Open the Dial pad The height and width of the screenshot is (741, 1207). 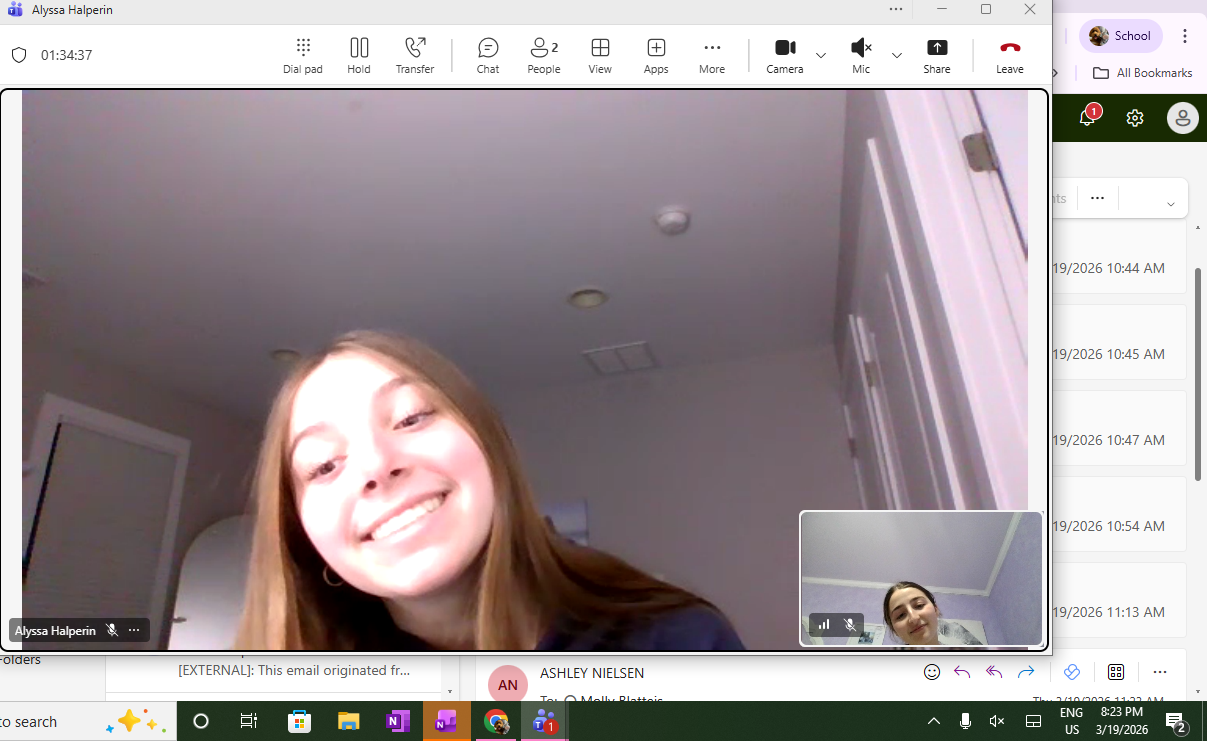(303, 55)
